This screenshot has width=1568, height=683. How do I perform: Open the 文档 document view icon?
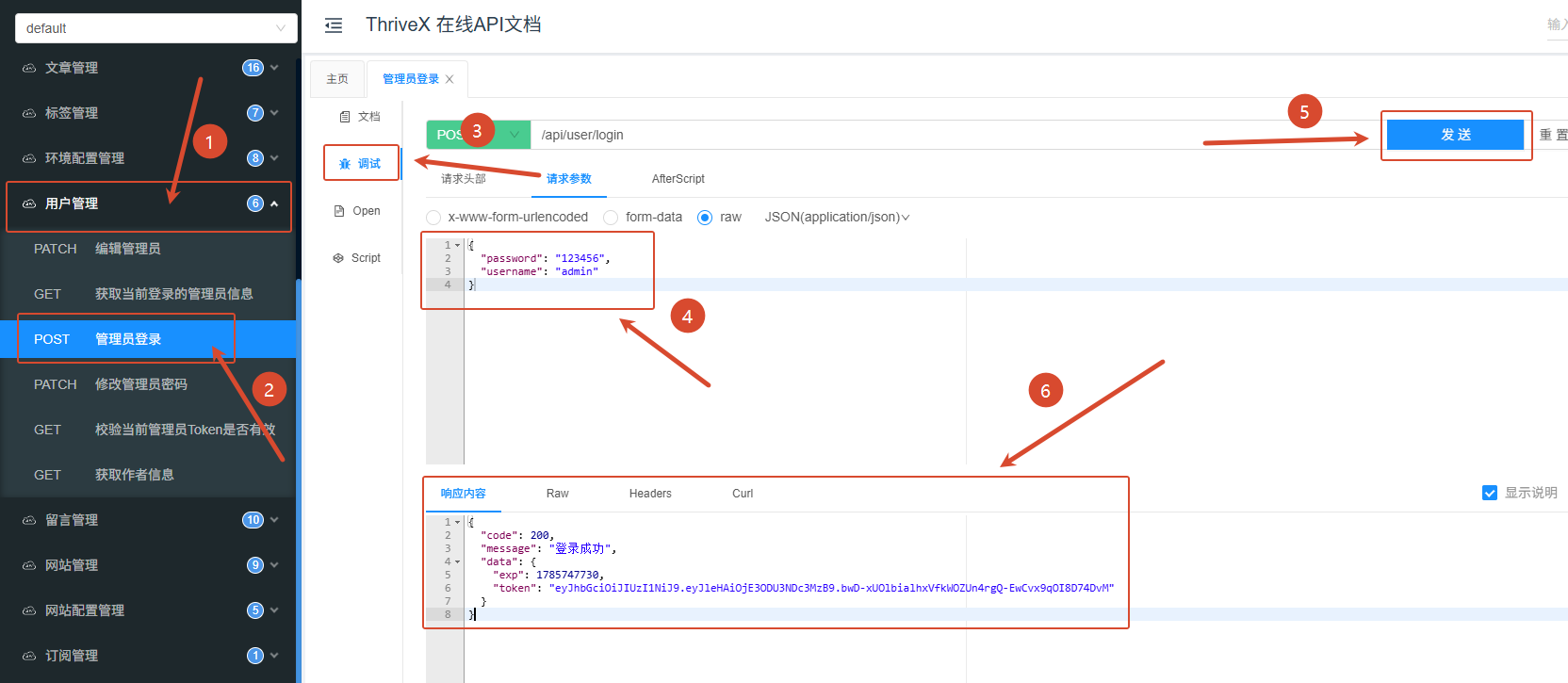345,117
